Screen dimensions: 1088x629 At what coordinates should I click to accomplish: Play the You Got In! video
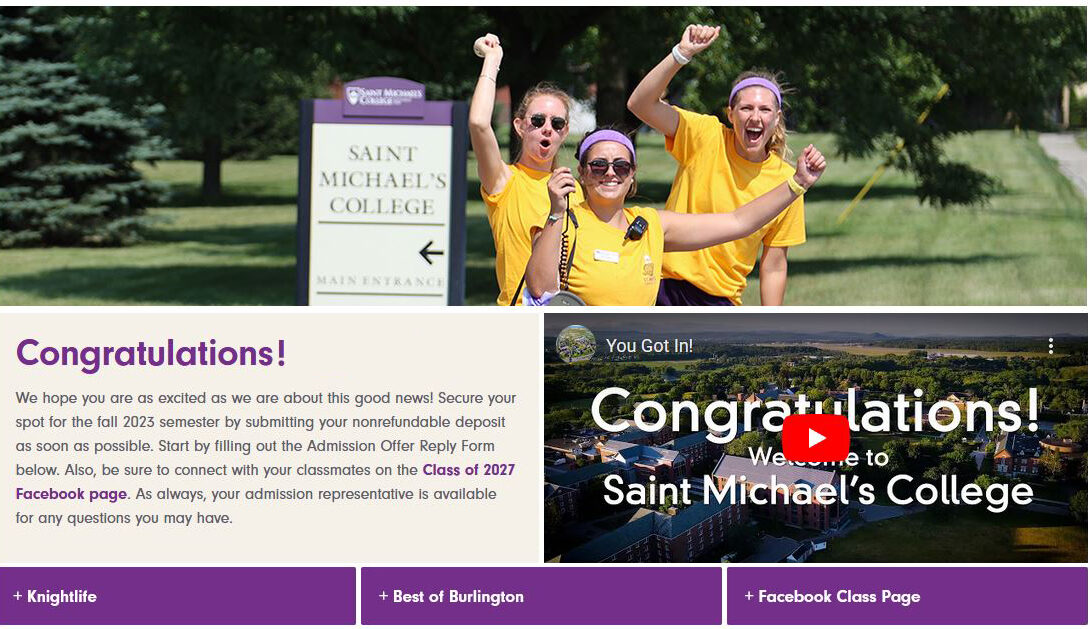click(815, 437)
